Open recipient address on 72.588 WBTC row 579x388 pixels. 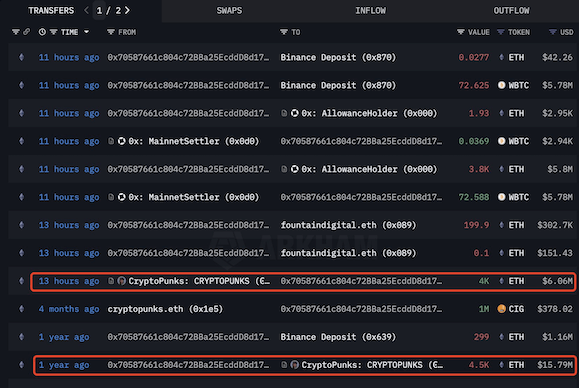(x=361, y=197)
